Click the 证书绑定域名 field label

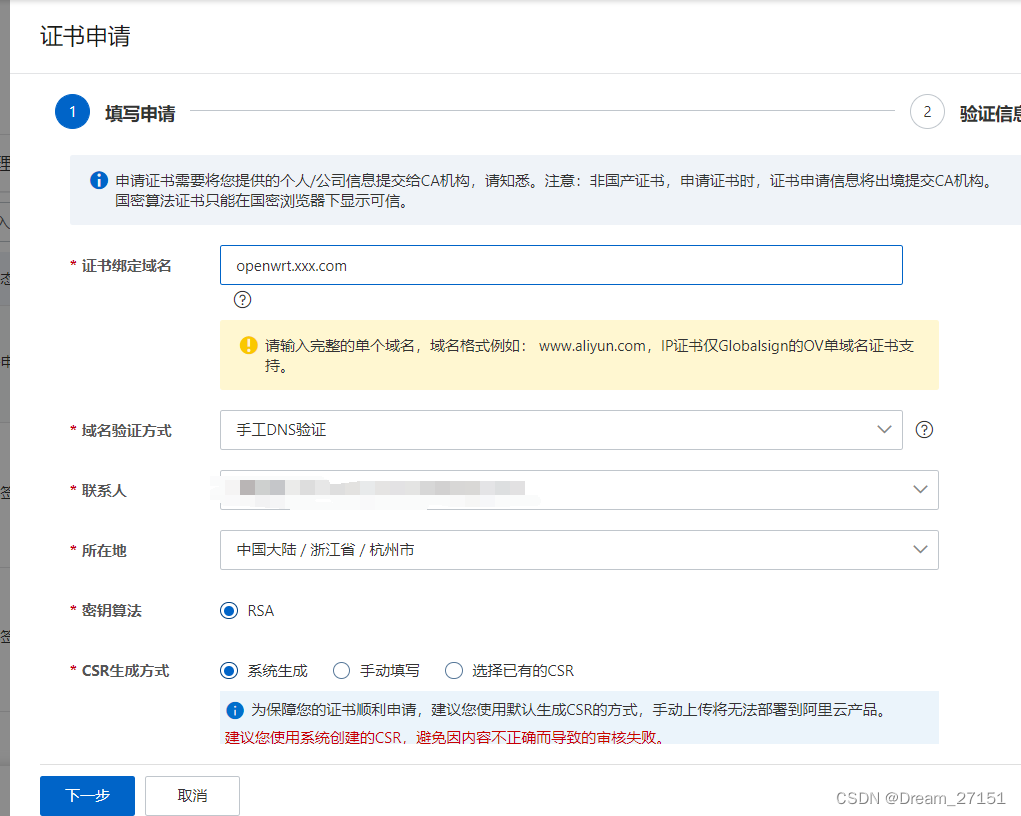point(126,266)
